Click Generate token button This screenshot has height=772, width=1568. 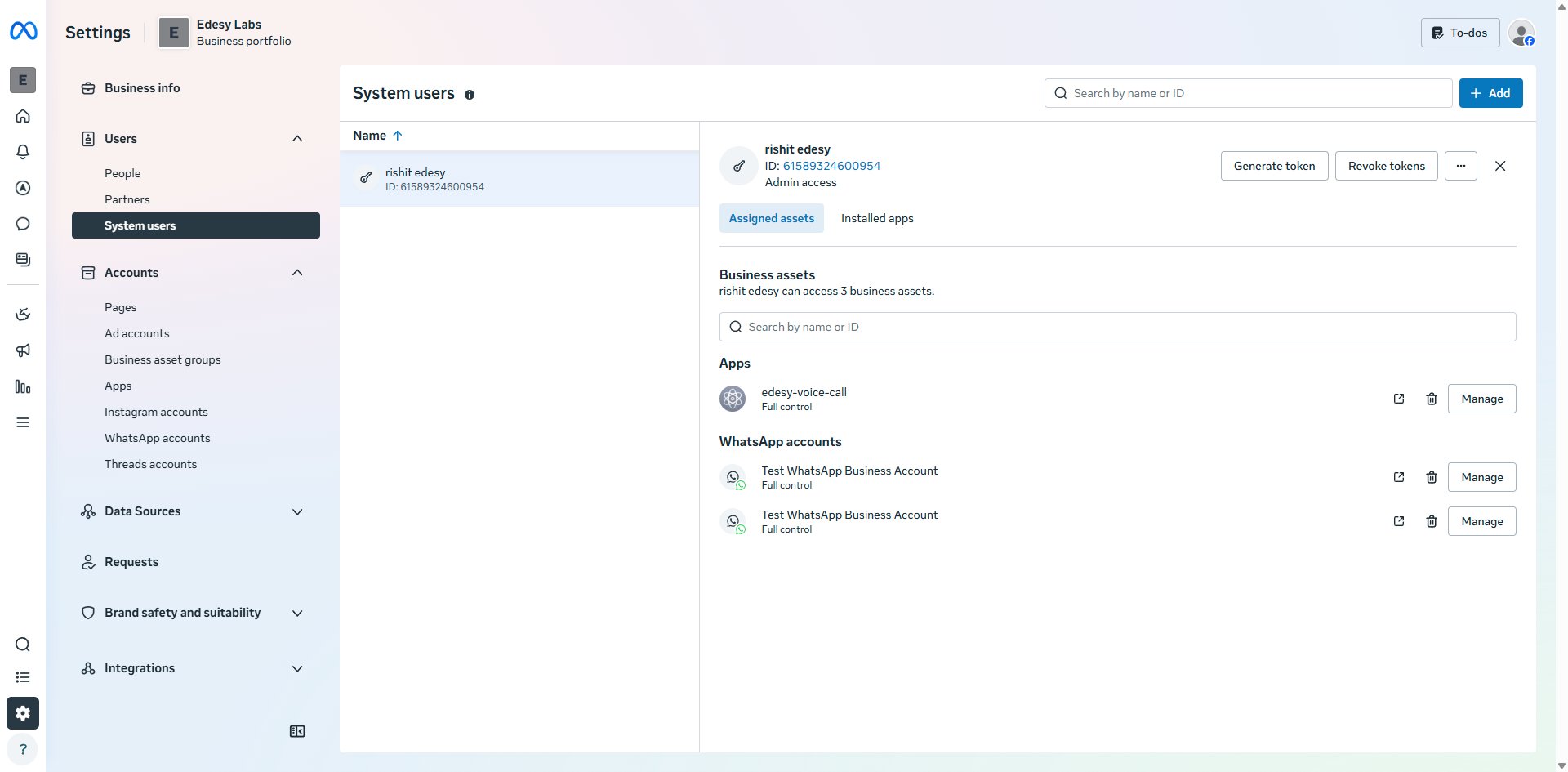(x=1274, y=166)
